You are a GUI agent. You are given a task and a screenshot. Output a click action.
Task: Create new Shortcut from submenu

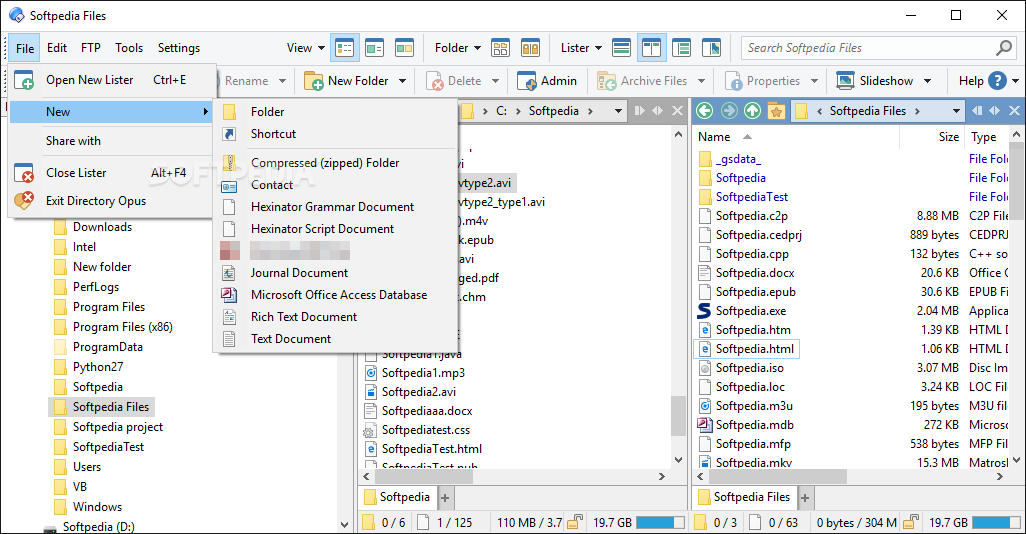(336, 134)
